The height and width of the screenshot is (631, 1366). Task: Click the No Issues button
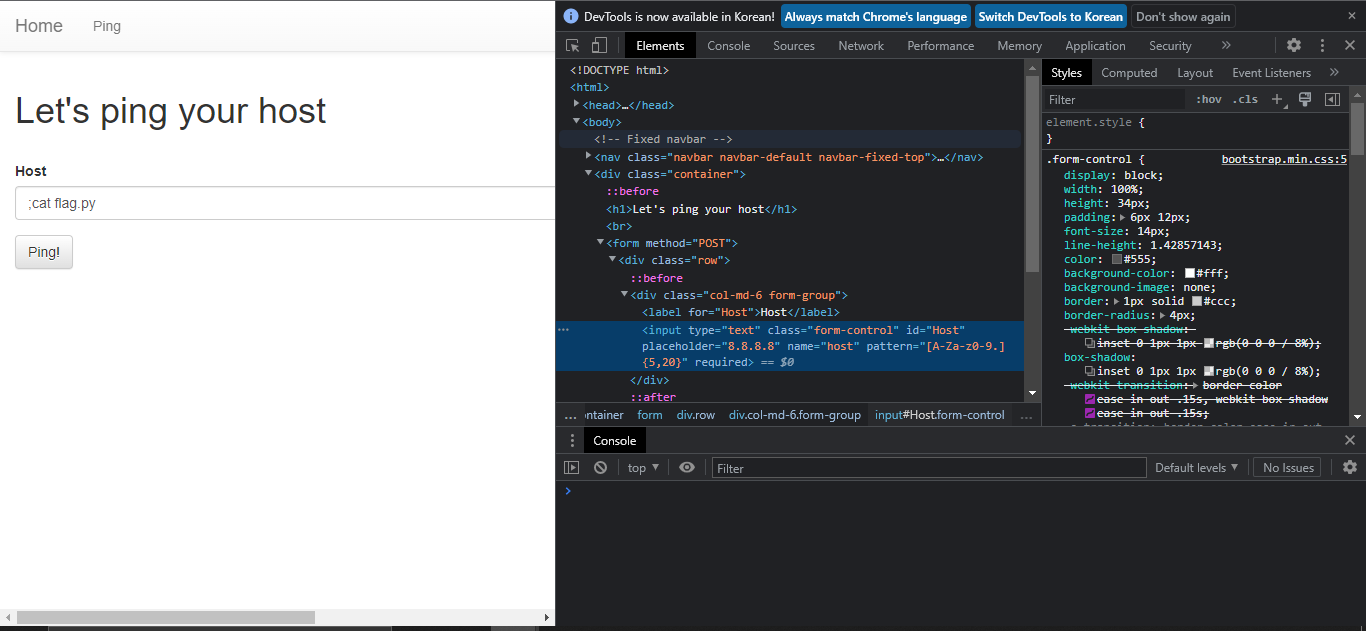point(1288,467)
